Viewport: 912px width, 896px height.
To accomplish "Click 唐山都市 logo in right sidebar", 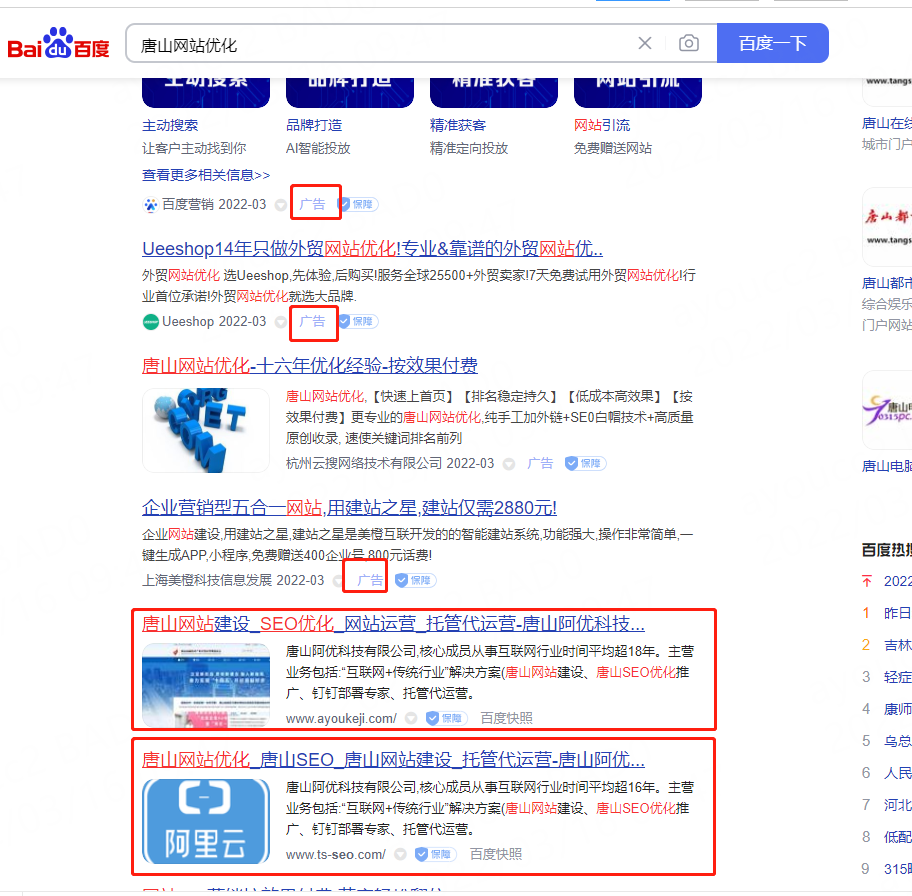I will pyautogui.click(x=888, y=227).
